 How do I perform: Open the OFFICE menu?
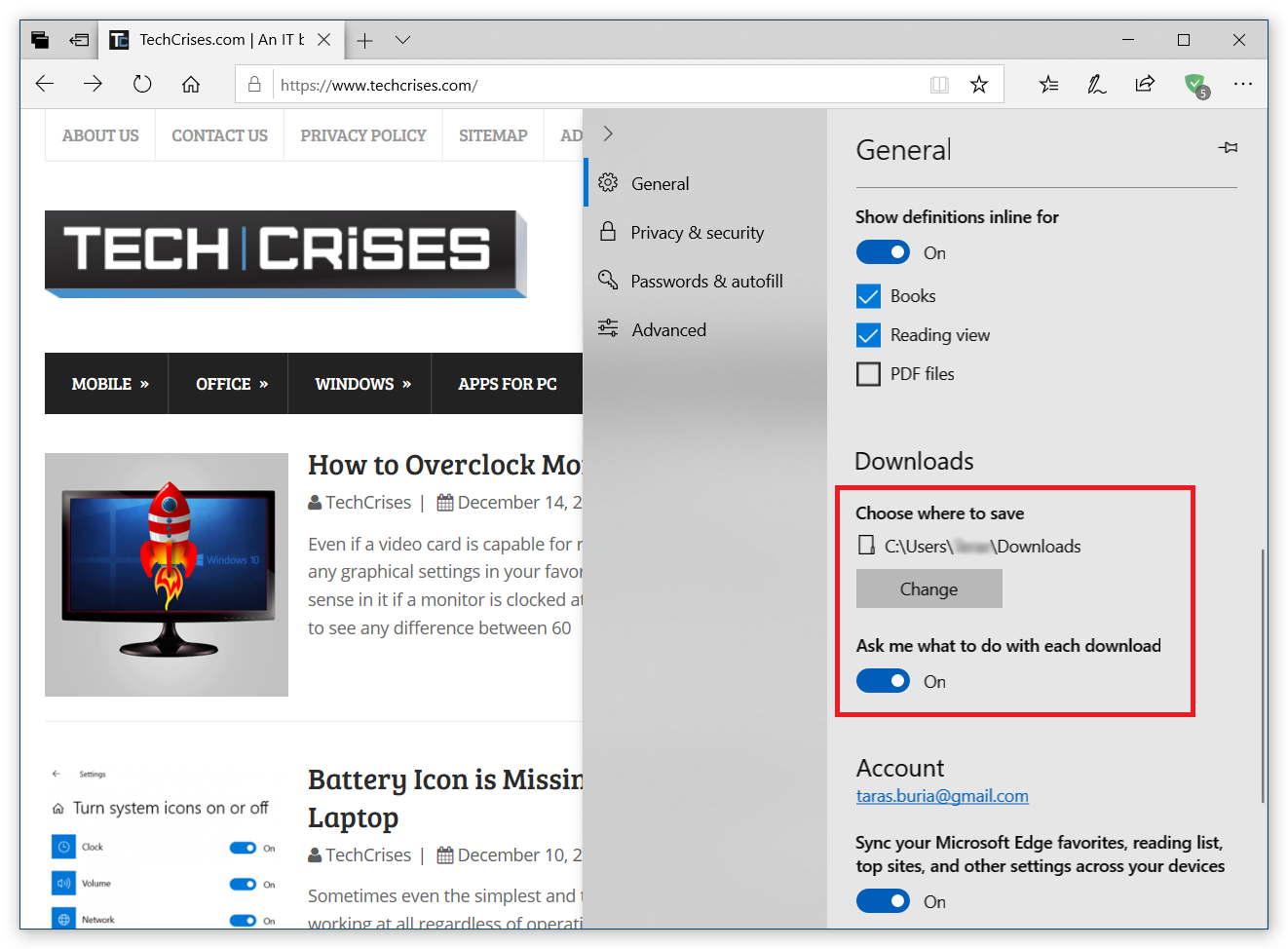point(231,384)
